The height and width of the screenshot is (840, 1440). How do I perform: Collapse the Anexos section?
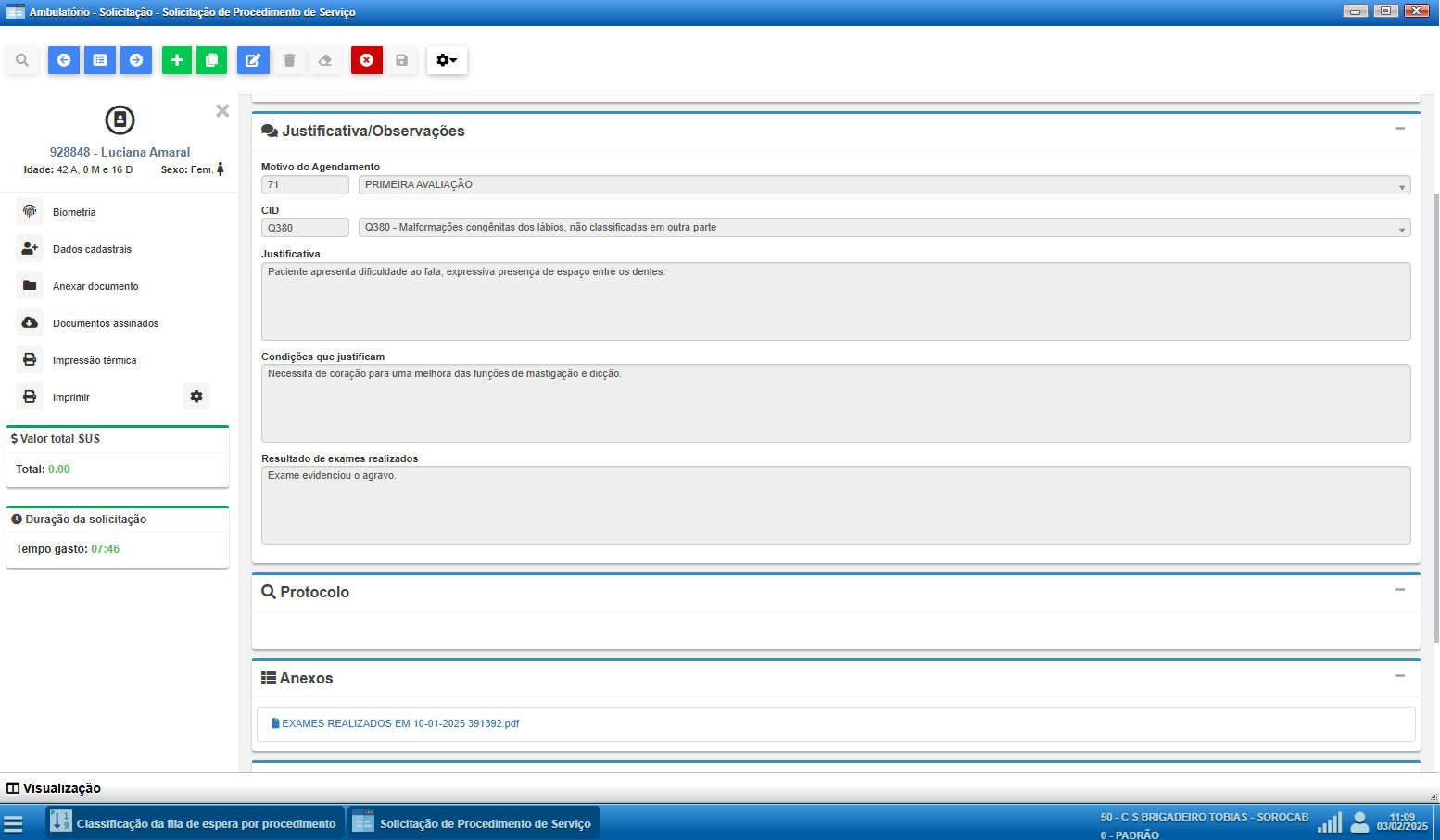pos(1399,676)
